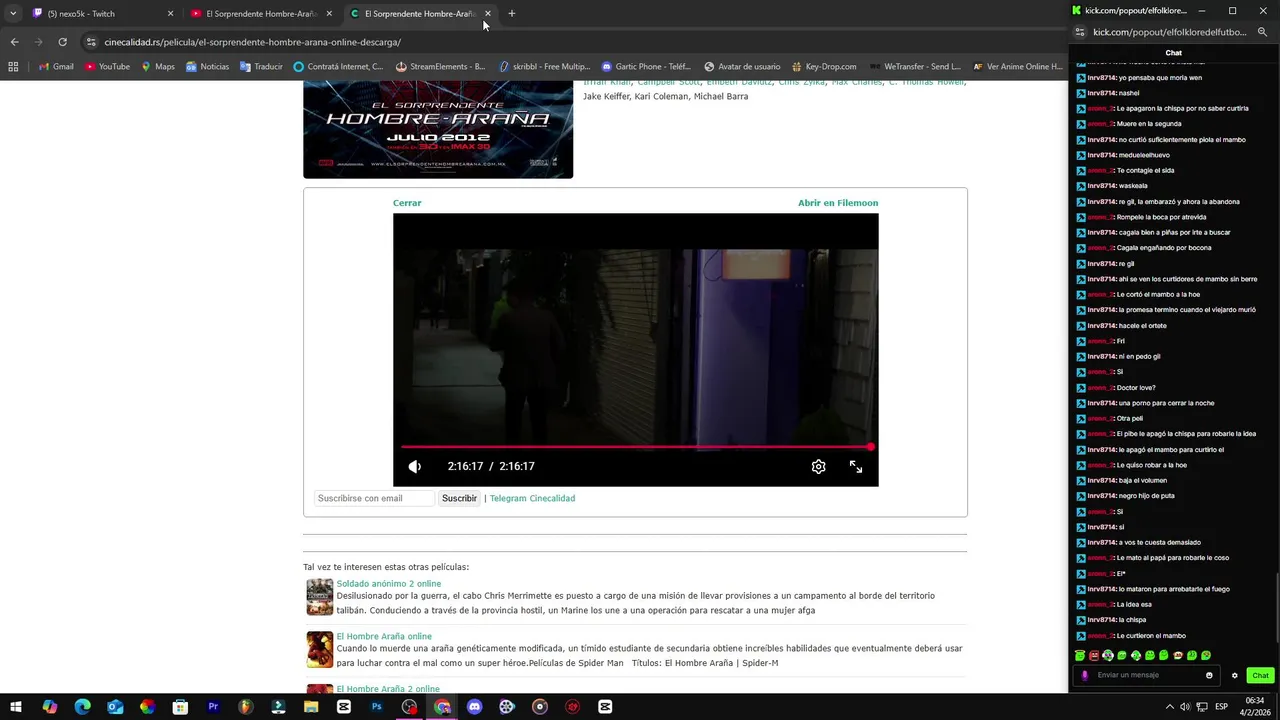Open Outlook from taskbar
The image size is (1280, 720).
(115, 707)
